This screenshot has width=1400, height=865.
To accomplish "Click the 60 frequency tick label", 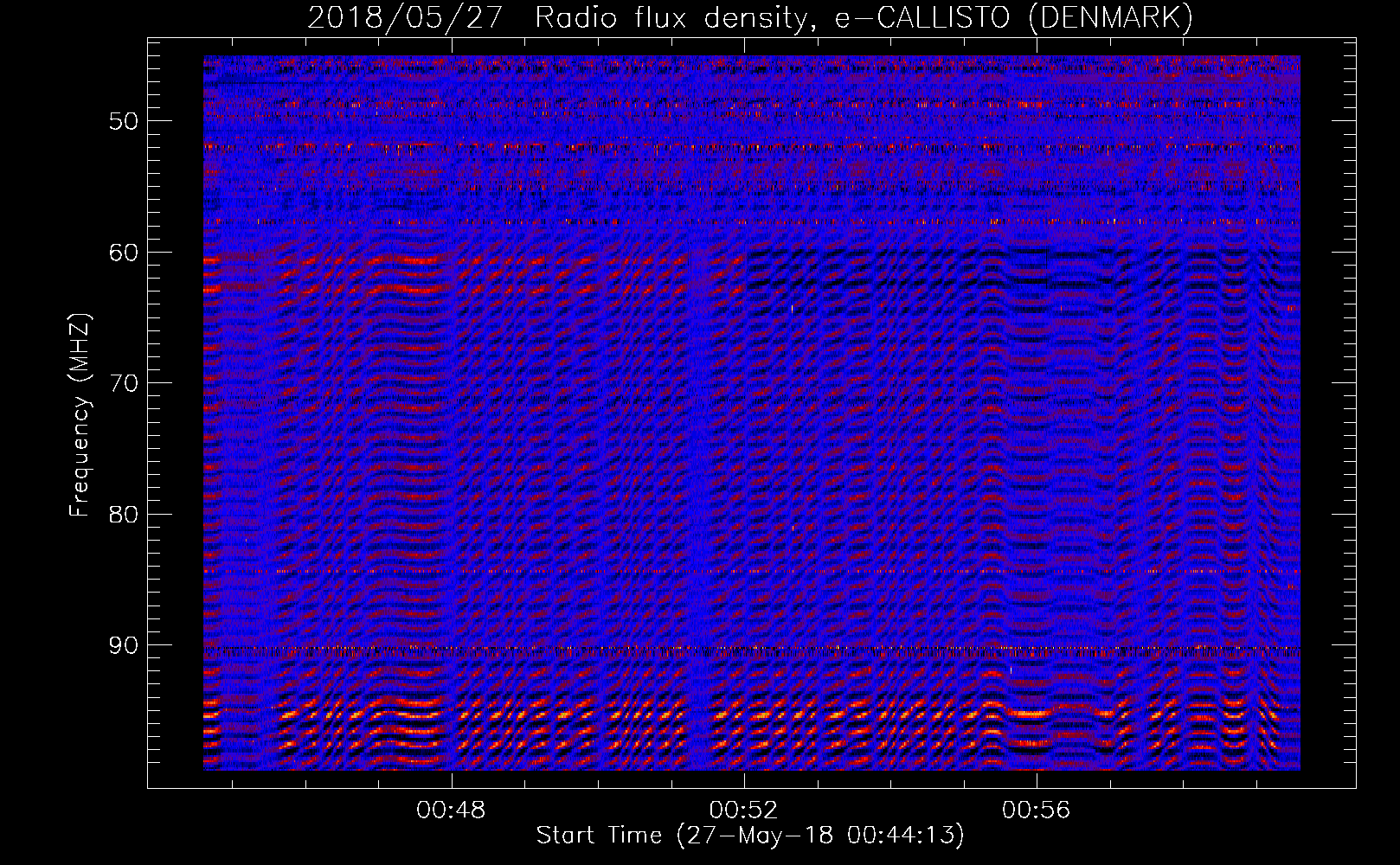I will pos(124,253).
